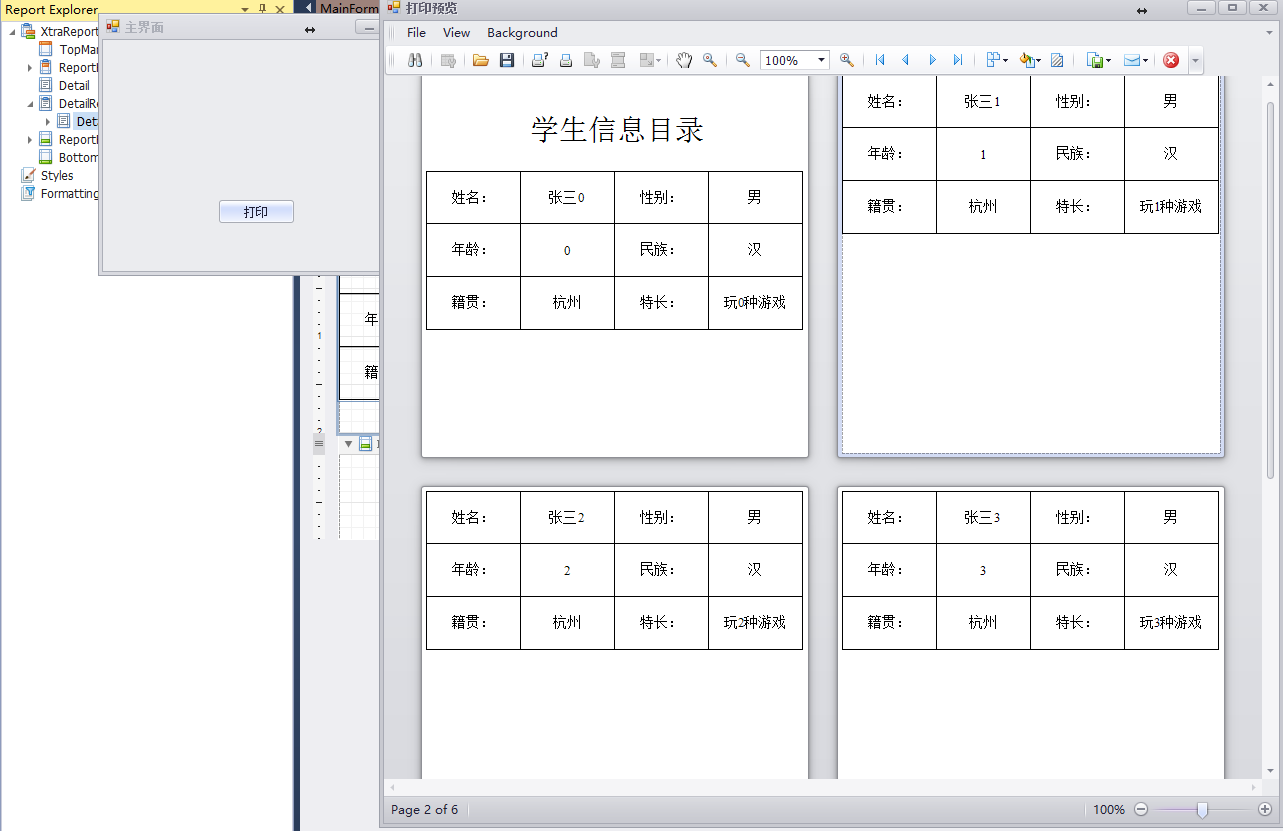Go to the last page arrow icon
The width and height of the screenshot is (1283, 831).
957,60
